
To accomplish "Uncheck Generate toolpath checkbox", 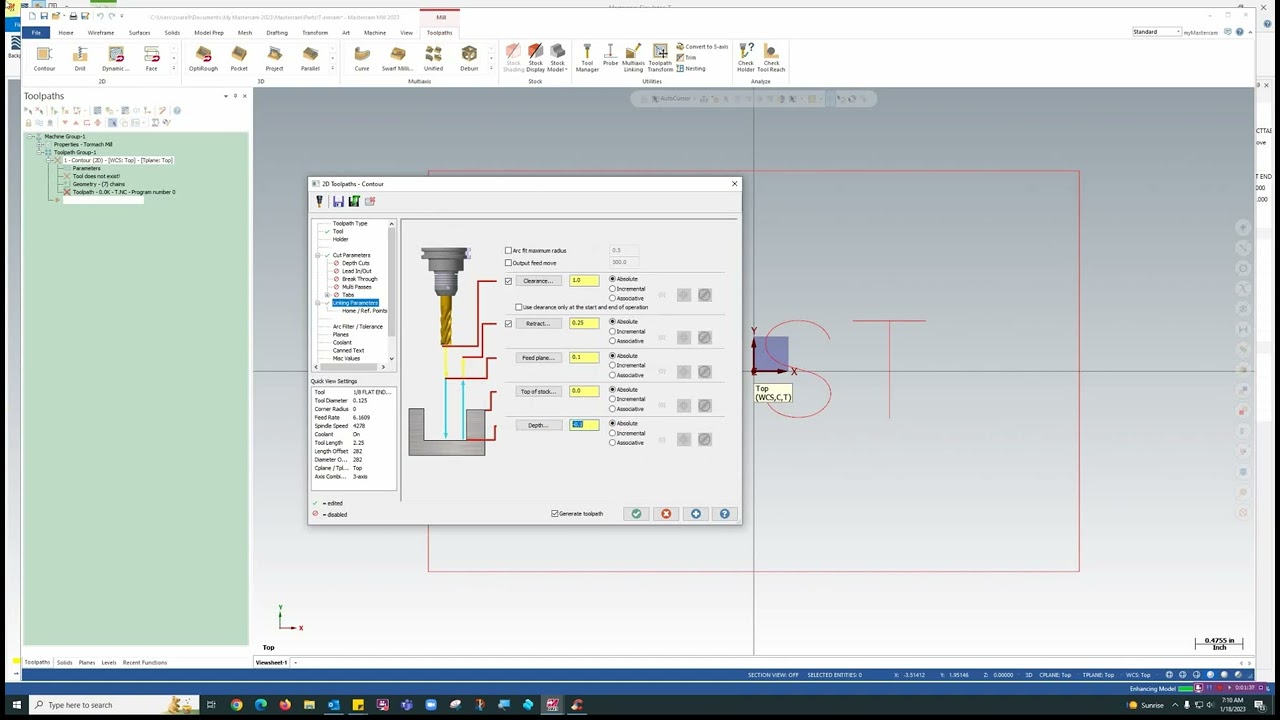I will (x=555, y=514).
